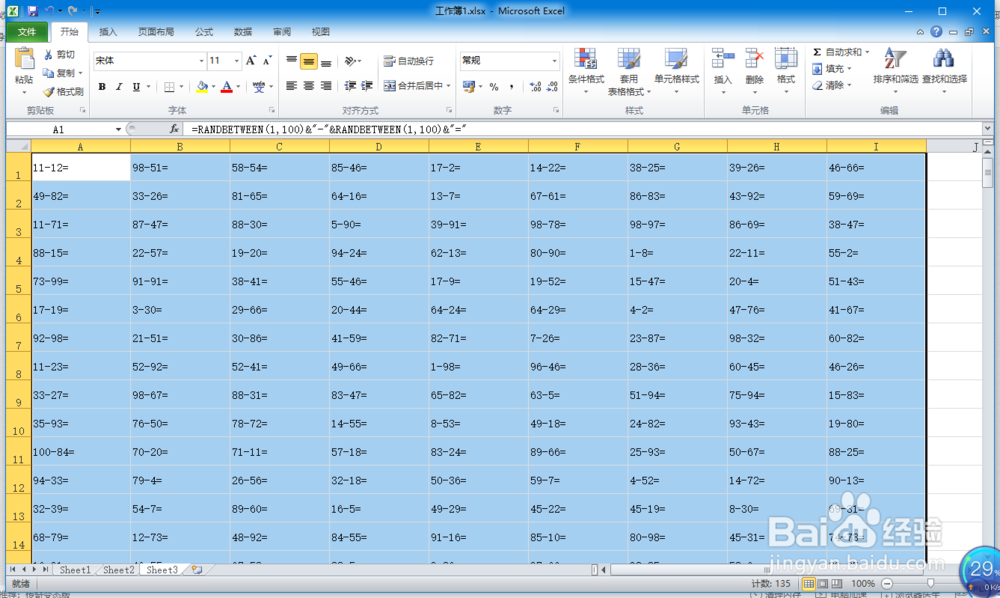The width and height of the screenshot is (1000, 598).
Task: Open the Insert ribbon tab
Action: point(108,32)
